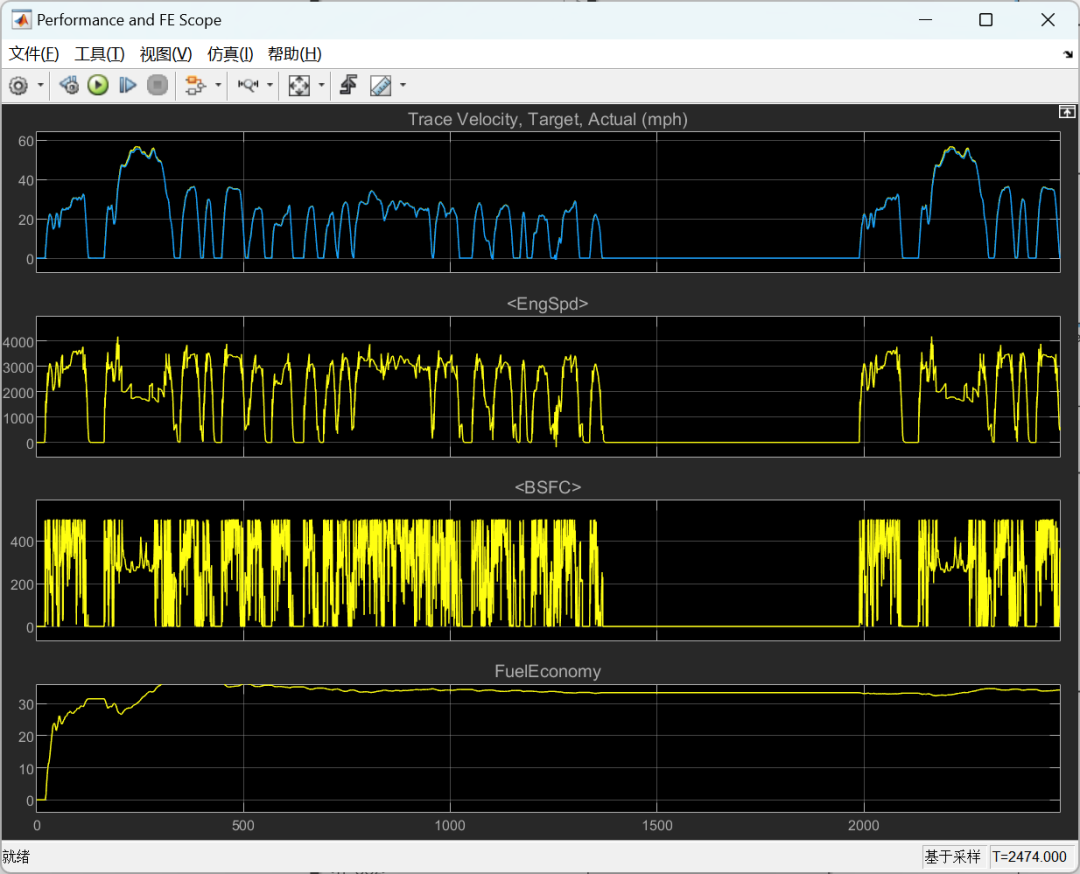Click the maximize axes icon above the plots
This screenshot has height=874, width=1080.
pyautogui.click(x=1067, y=112)
